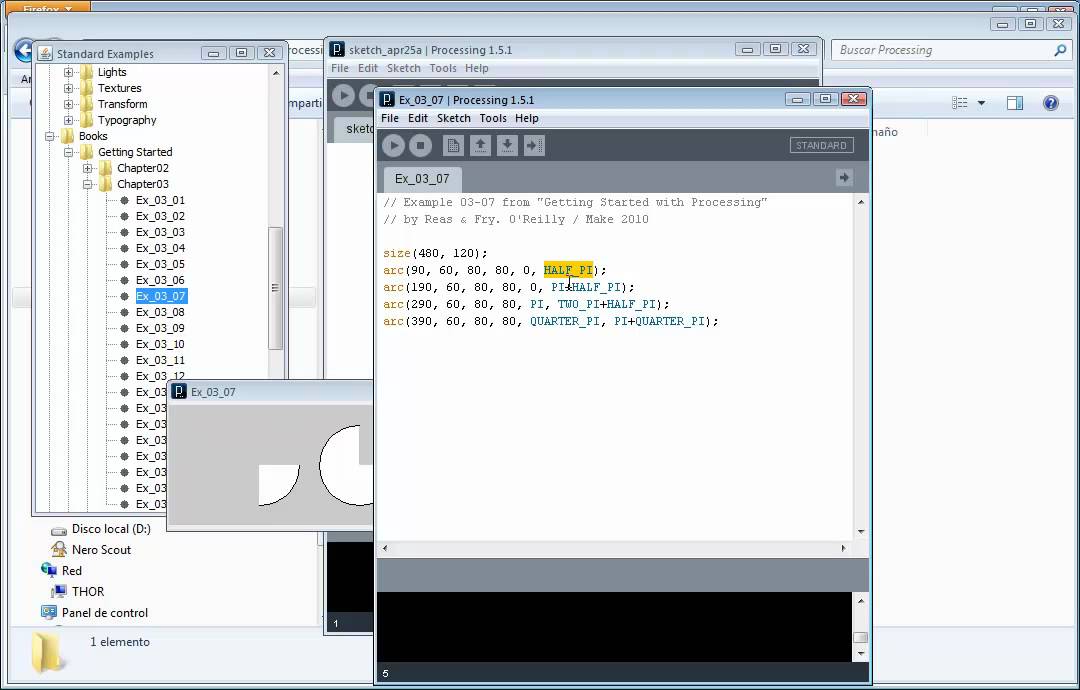Toggle the Explorer preview pane icon
1080x690 pixels.
coord(1015,103)
